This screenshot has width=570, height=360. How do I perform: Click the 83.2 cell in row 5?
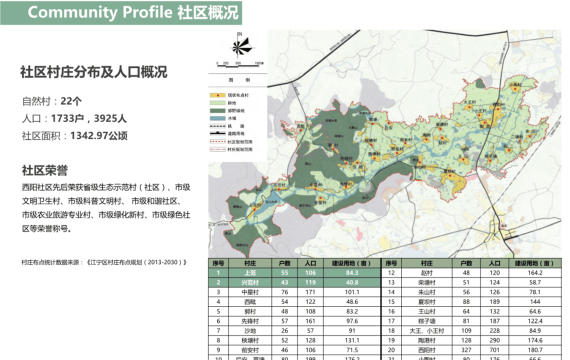point(352,312)
